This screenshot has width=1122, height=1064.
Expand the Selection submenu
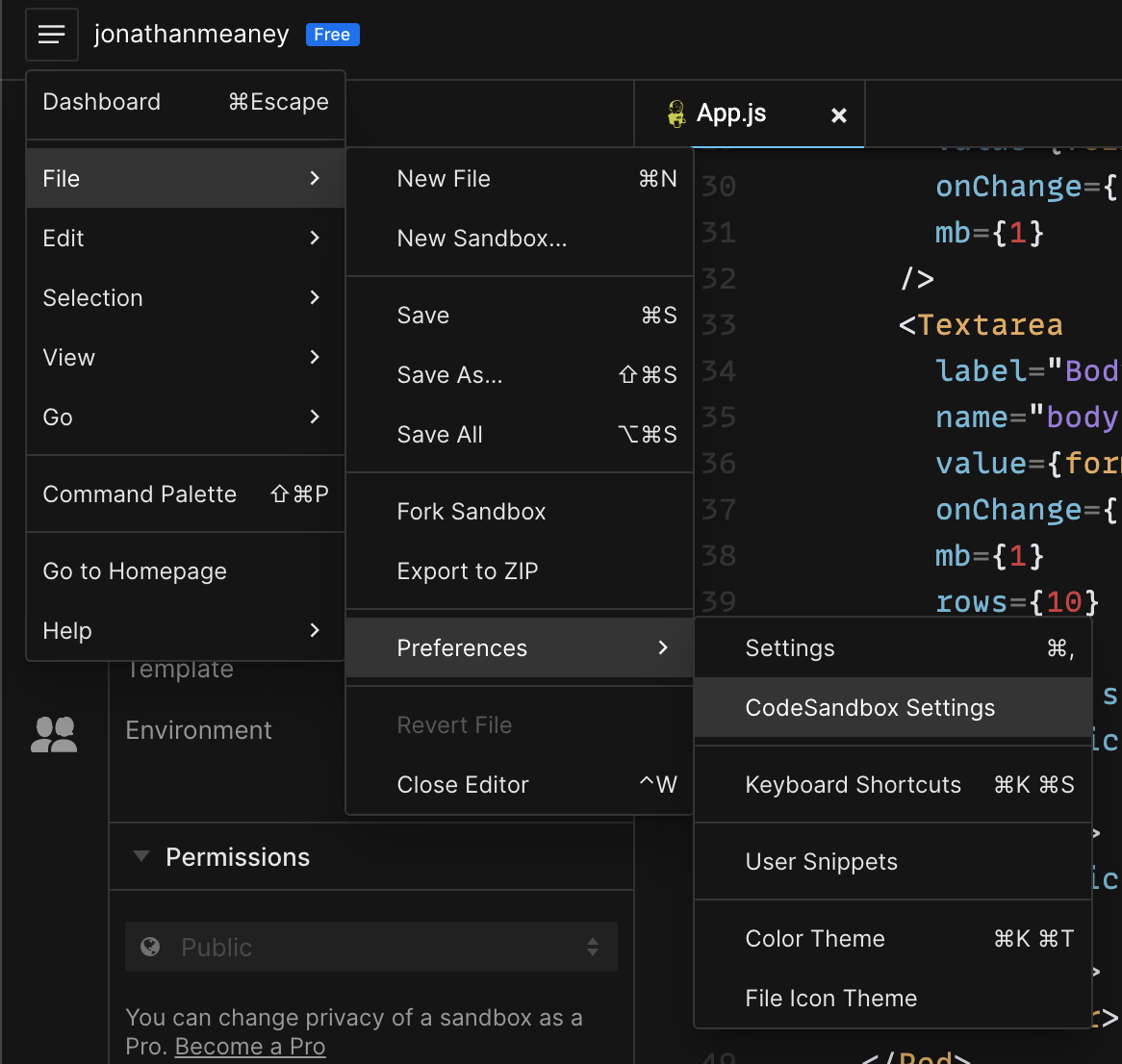pos(185,298)
